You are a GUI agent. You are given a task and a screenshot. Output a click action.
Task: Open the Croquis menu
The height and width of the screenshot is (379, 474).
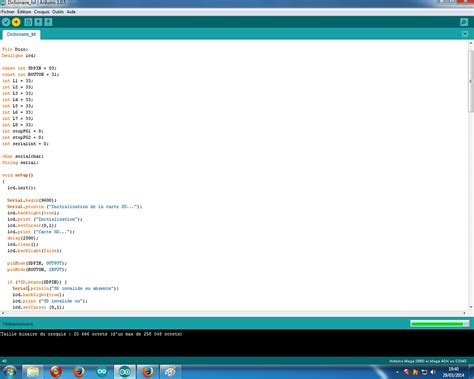point(42,12)
